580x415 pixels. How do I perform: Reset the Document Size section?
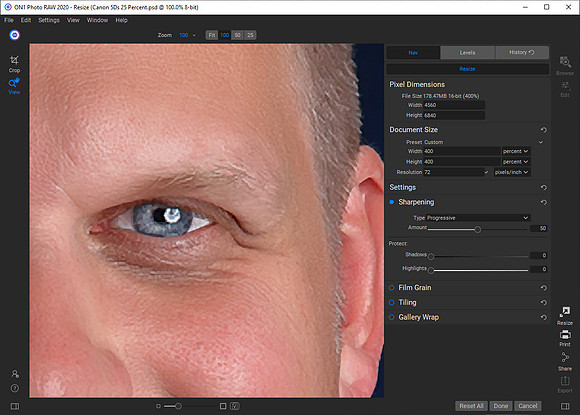tap(543, 130)
